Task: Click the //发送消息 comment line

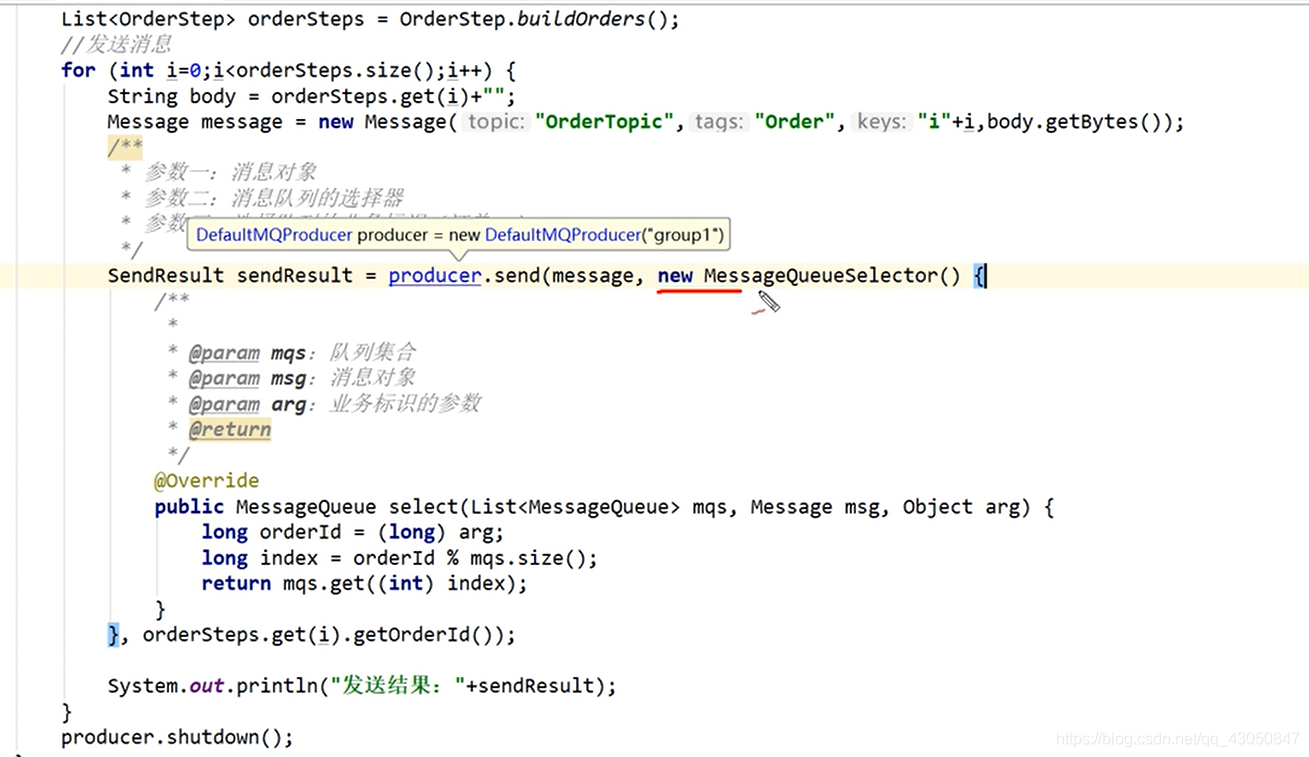Action: point(116,44)
